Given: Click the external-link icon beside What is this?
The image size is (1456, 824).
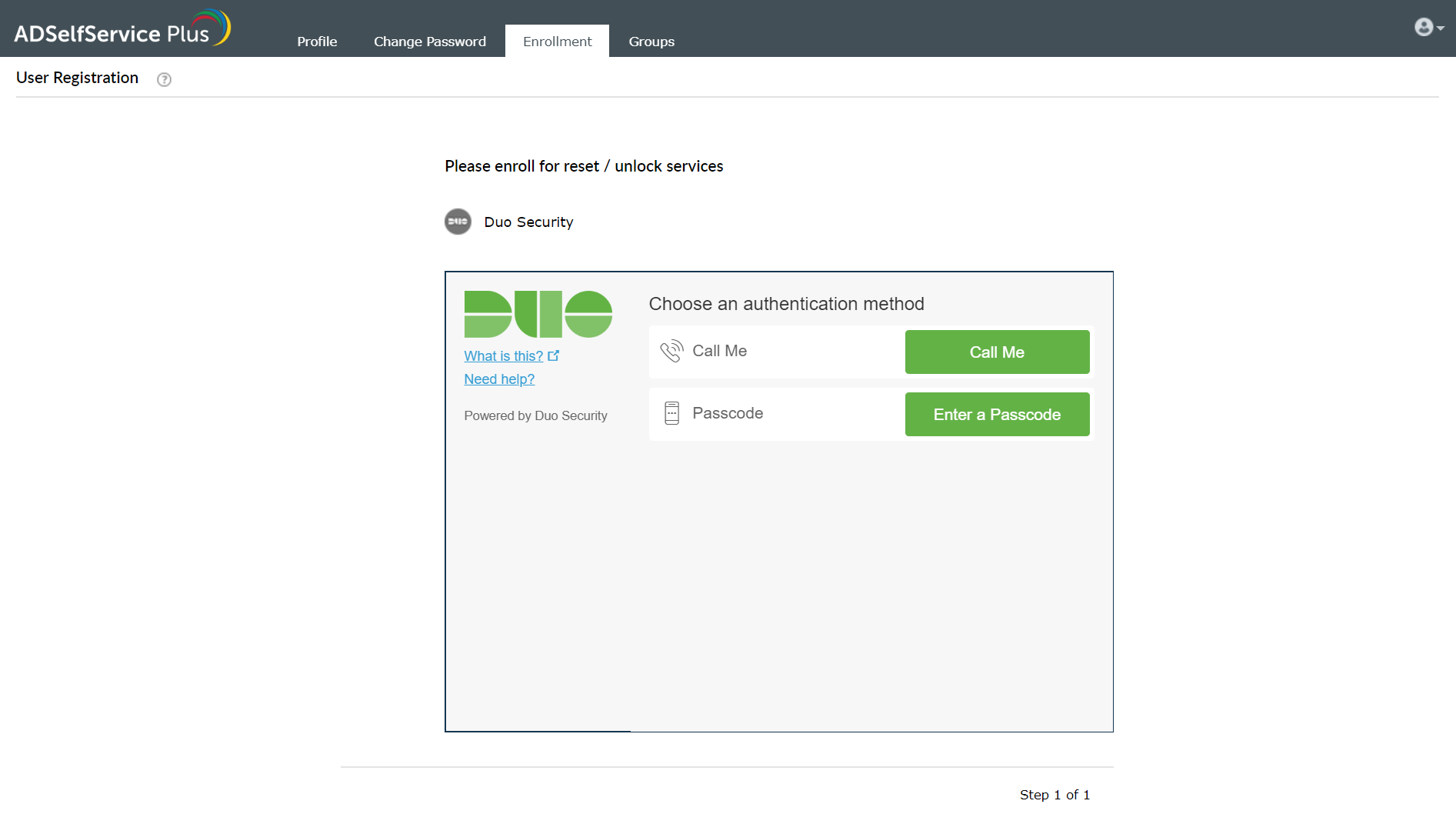Looking at the screenshot, I should tap(554, 355).
